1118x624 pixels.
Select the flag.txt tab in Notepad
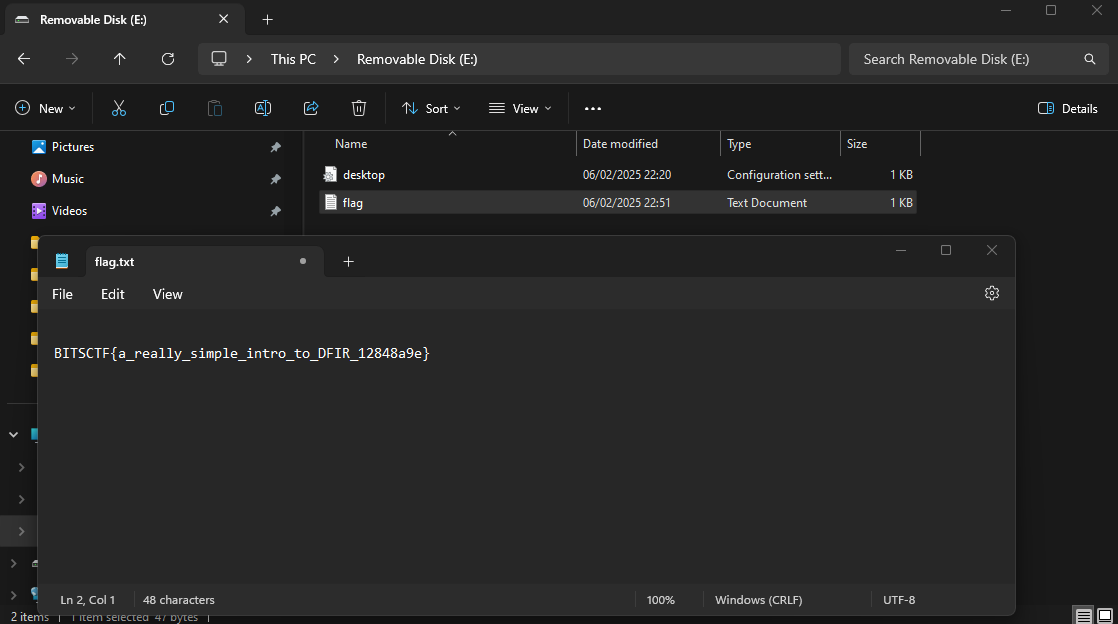114,262
